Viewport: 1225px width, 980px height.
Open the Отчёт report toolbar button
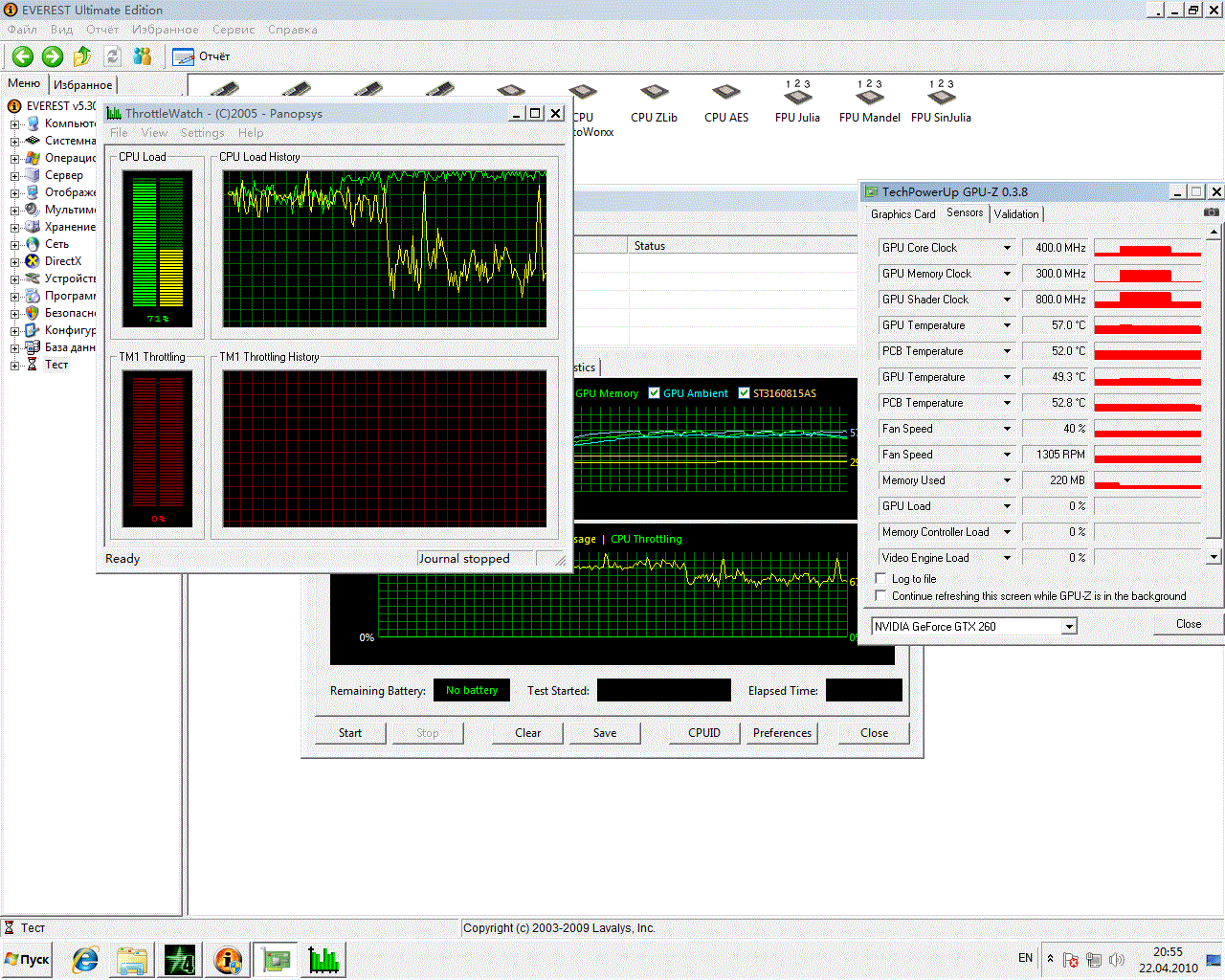[201, 56]
